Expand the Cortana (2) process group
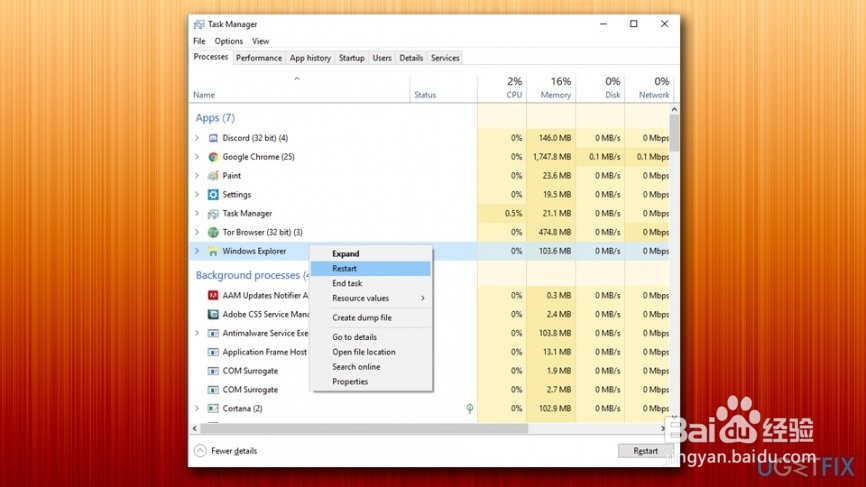The image size is (866, 487). click(197, 409)
